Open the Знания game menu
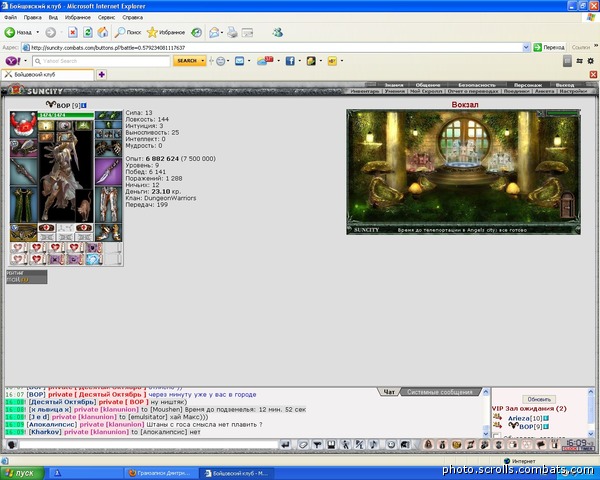Screen dimensions: 600x480 point(394,85)
